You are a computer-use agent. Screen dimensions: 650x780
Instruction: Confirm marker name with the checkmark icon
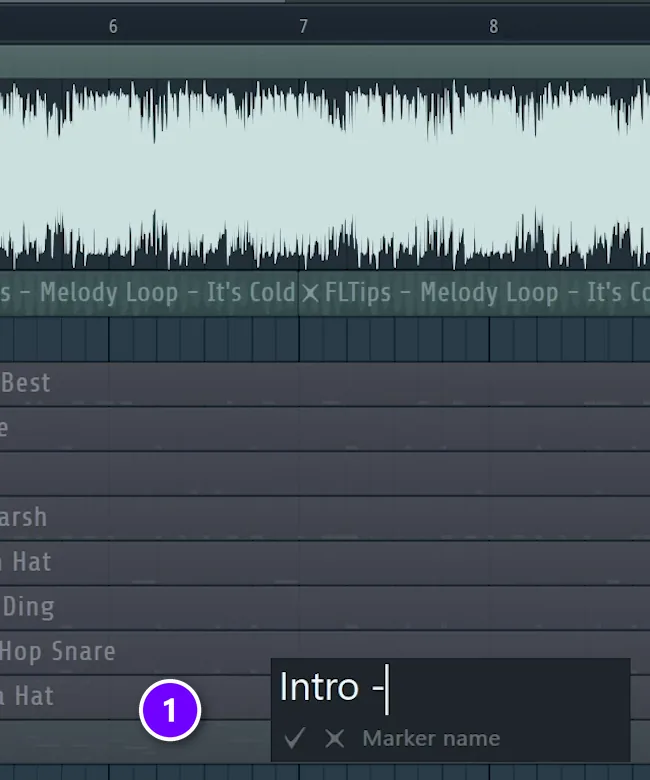pyautogui.click(x=294, y=738)
